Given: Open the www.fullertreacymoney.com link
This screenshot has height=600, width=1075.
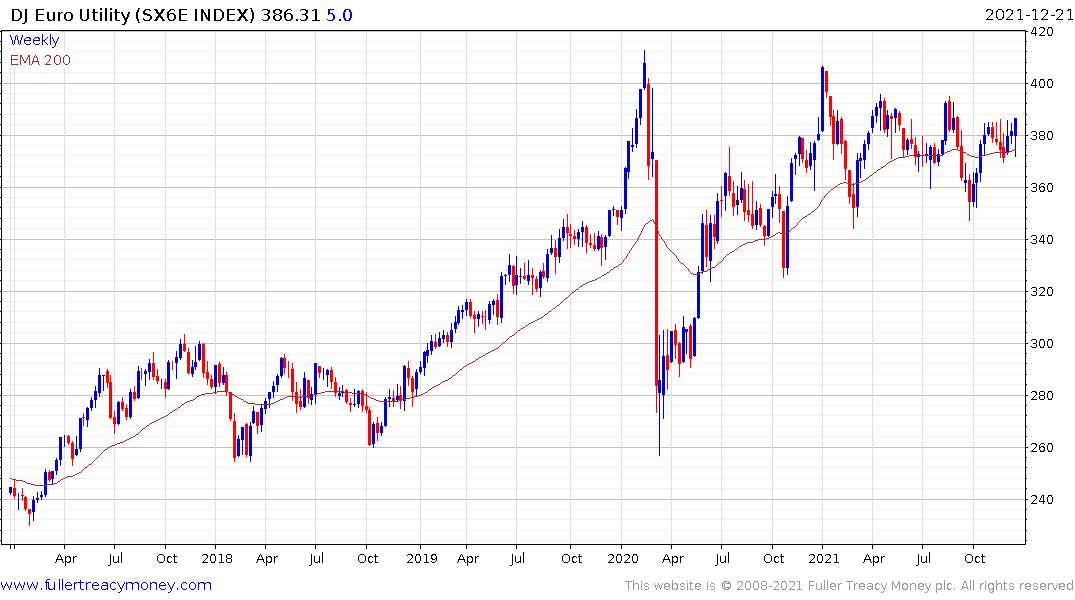Looking at the screenshot, I should (106, 585).
